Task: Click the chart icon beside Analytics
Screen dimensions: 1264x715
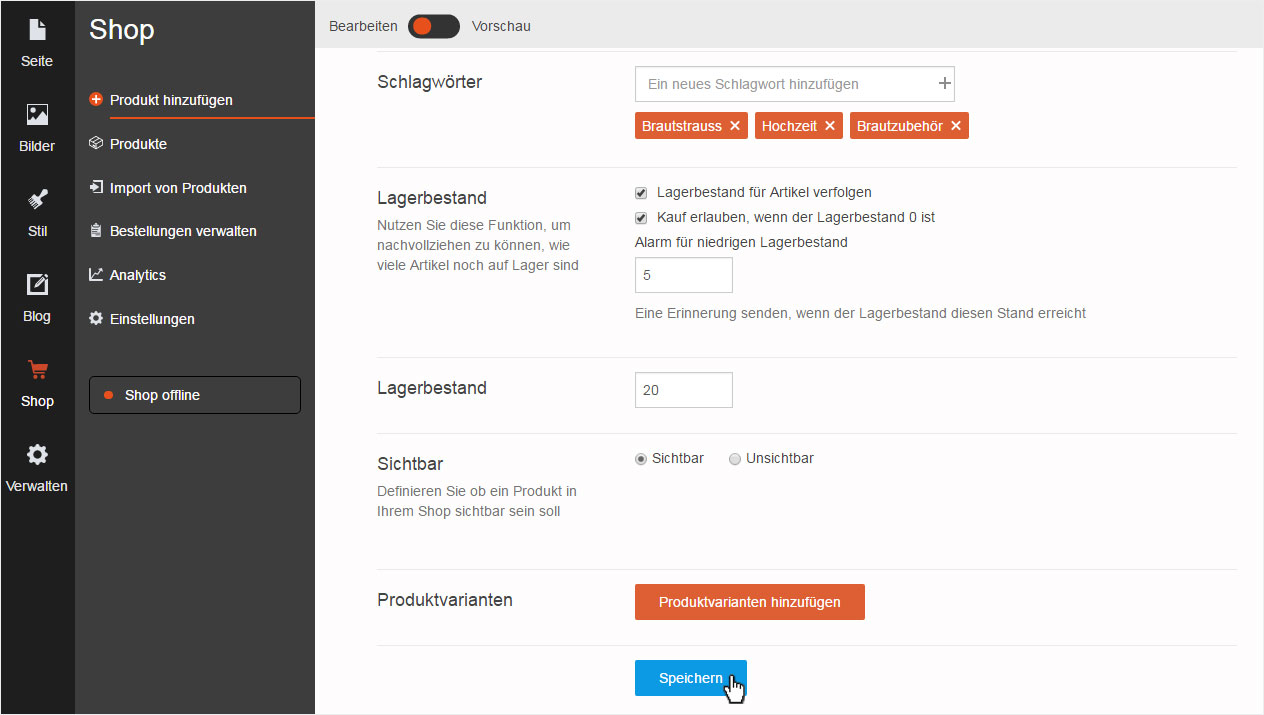Action: pyautogui.click(x=96, y=275)
